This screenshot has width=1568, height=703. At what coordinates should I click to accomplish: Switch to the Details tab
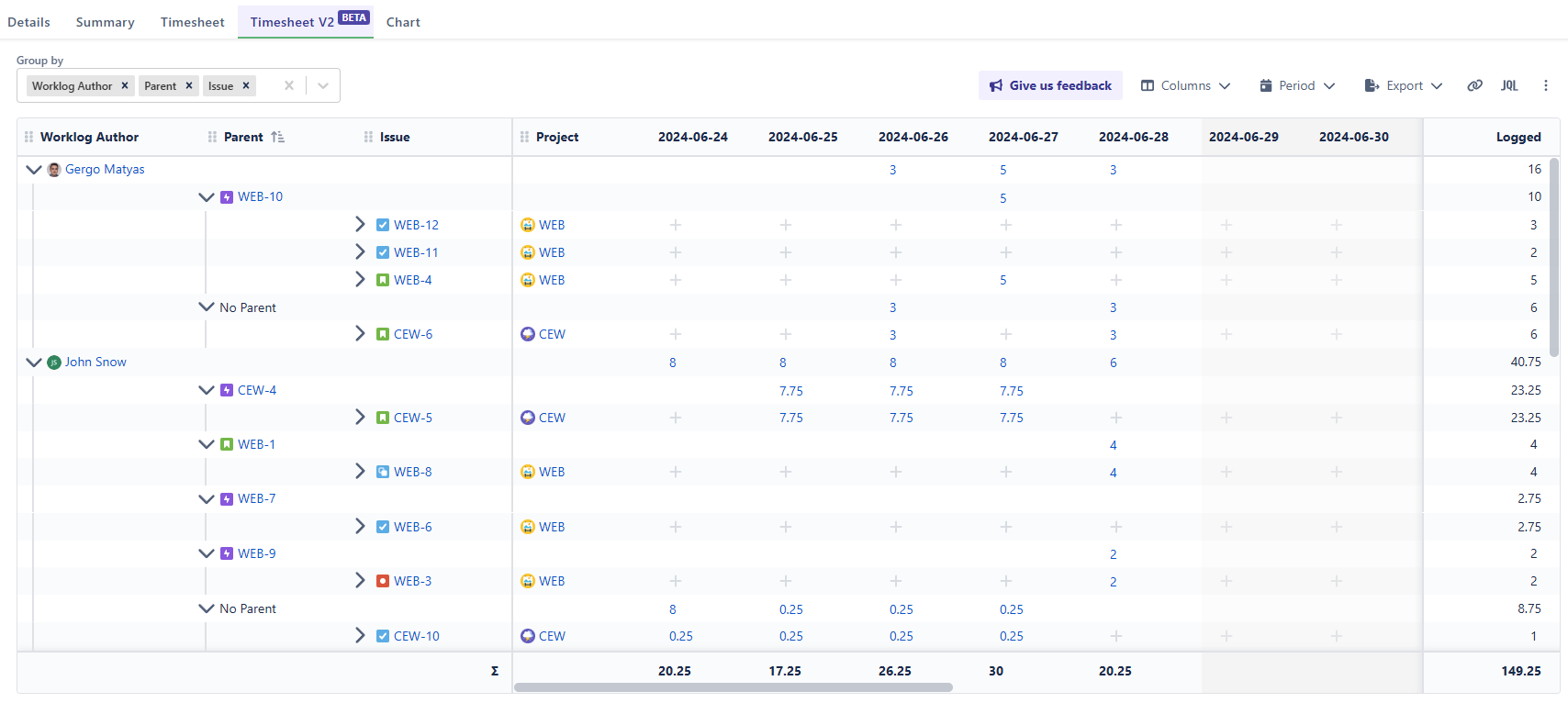(x=28, y=22)
